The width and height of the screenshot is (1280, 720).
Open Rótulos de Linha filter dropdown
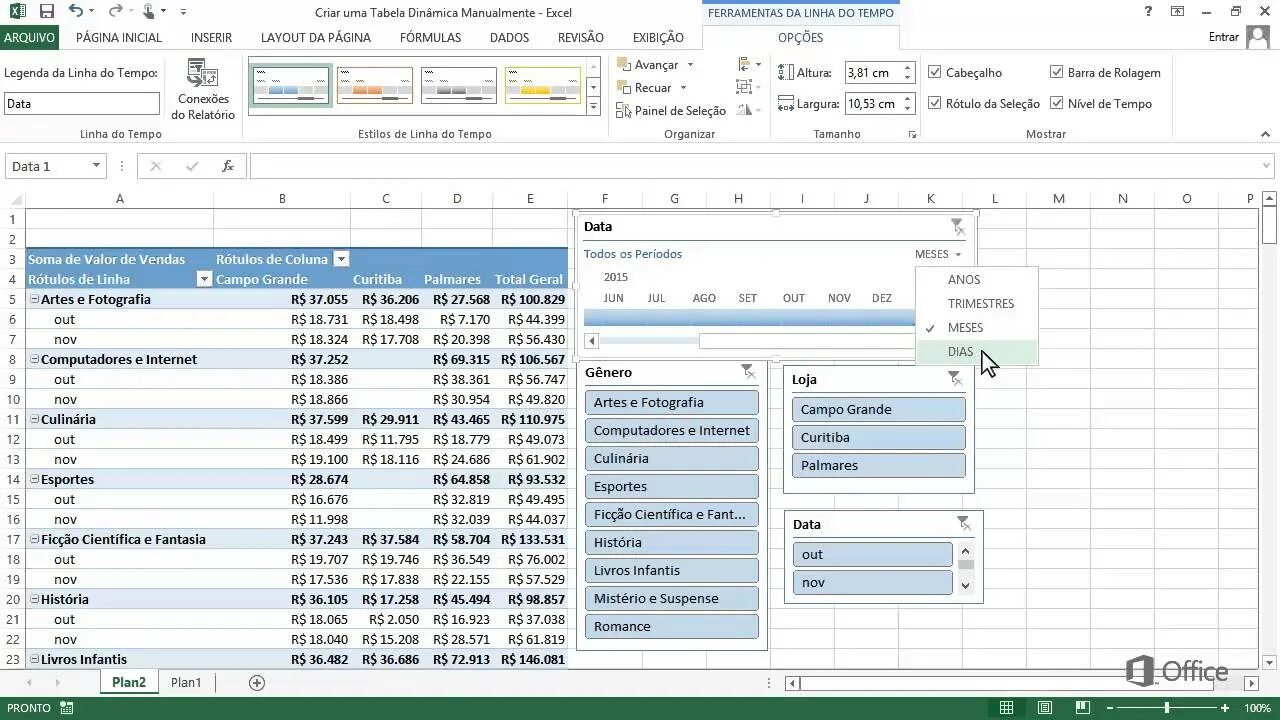click(204, 279)
